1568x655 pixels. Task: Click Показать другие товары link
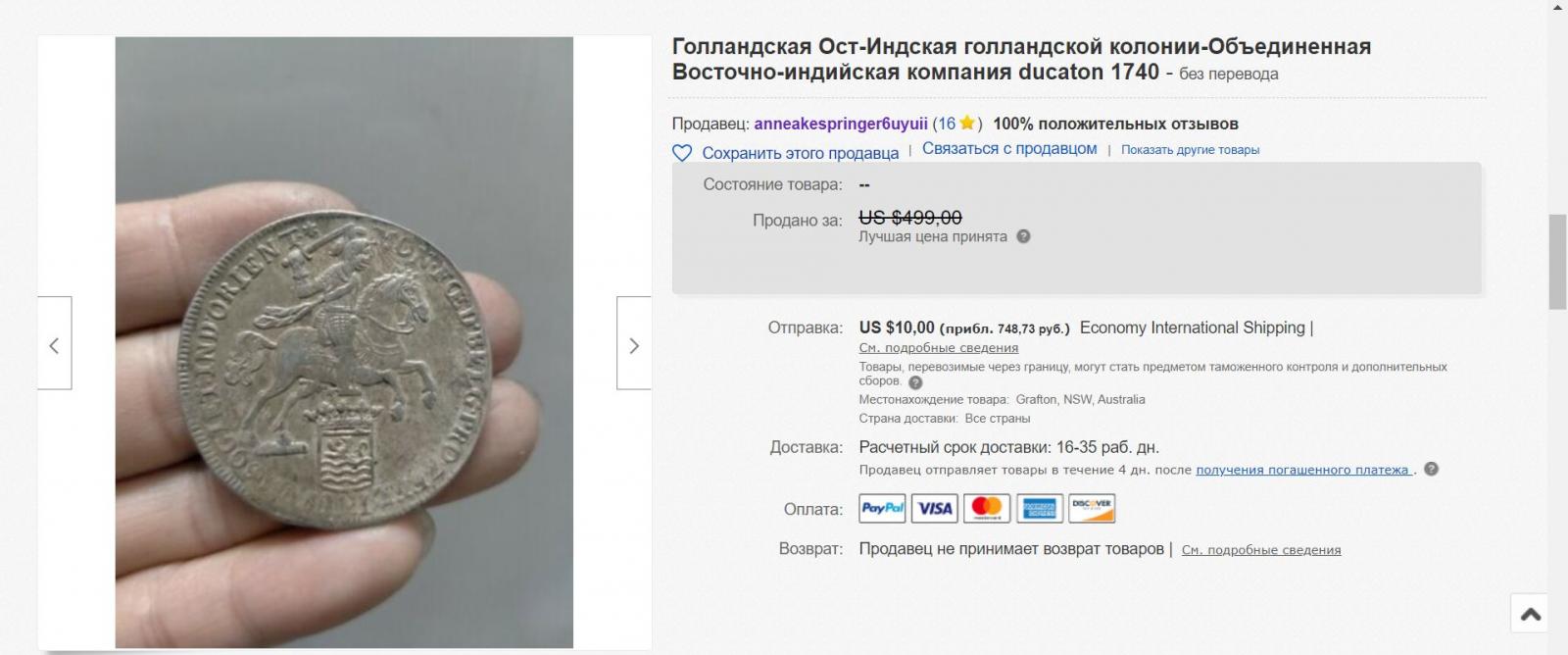pyautogui.click(x=1190, y=150)
